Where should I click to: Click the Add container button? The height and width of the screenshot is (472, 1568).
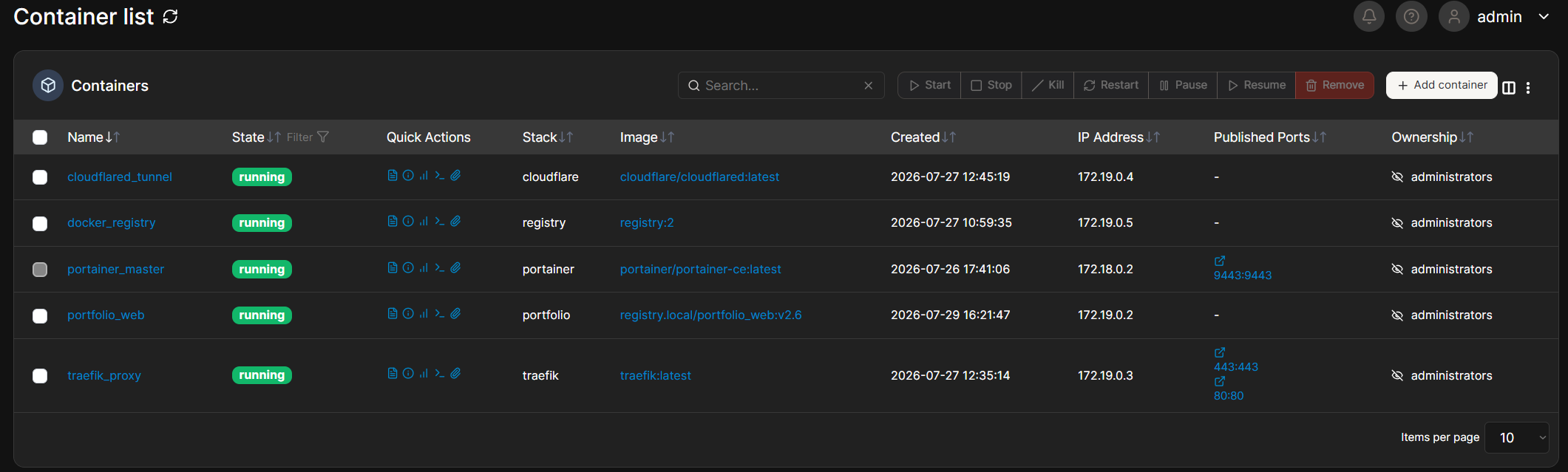1442,85
